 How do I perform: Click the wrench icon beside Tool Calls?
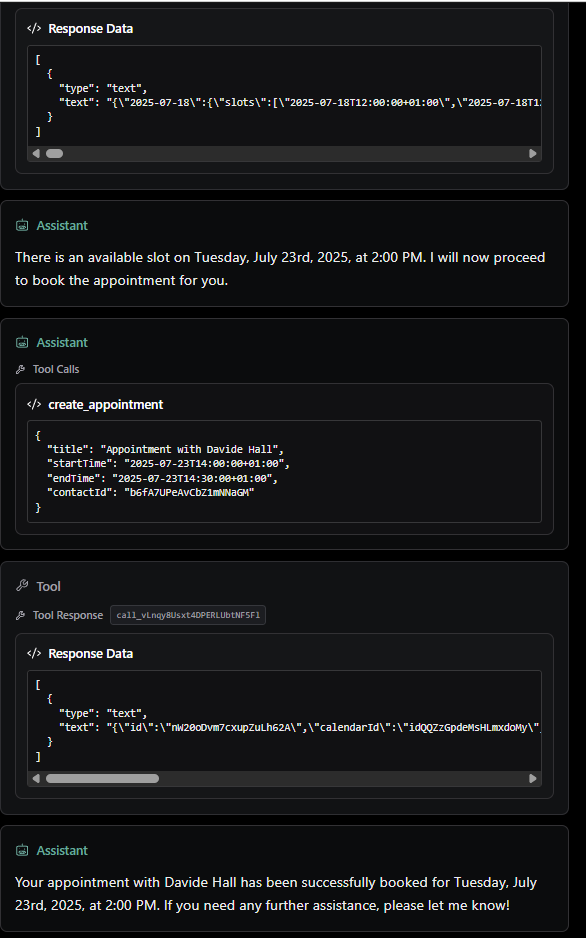[x=20, y=368]
